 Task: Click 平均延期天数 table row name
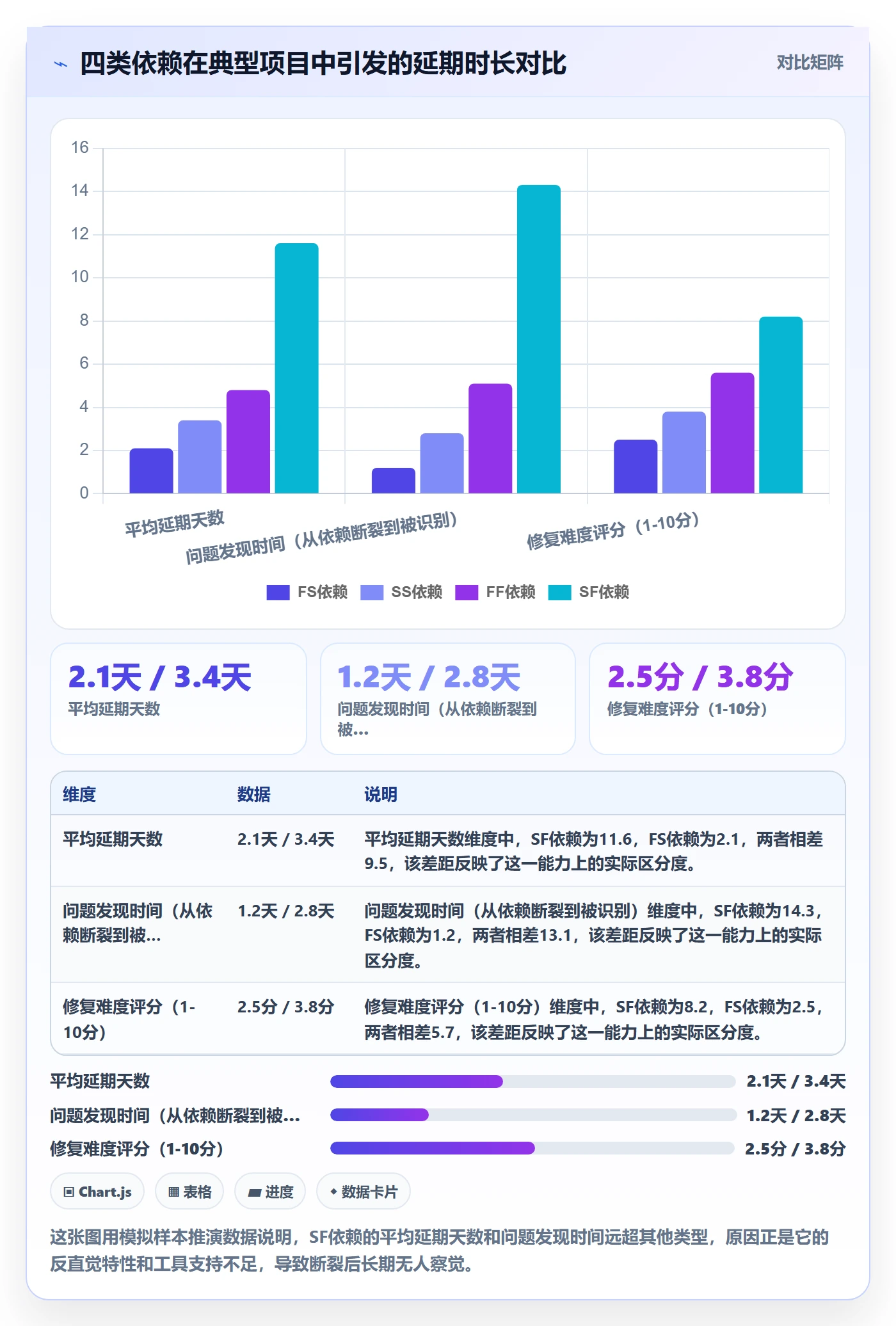tap(113, 839)
